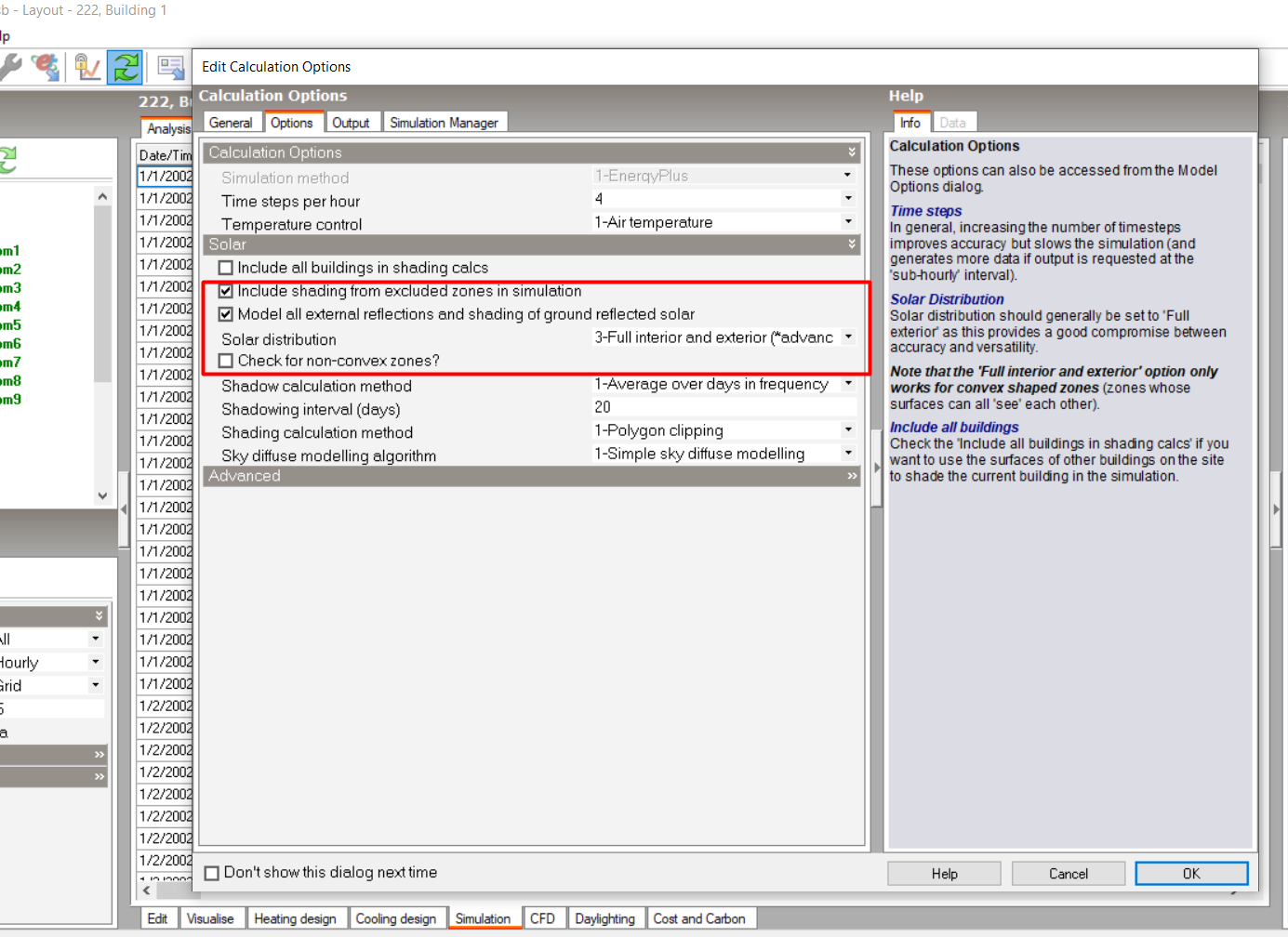Screen dimensions: 1288x937
Task: Tick the Check for non-convex zones checkbox
Action: point(226,362)
